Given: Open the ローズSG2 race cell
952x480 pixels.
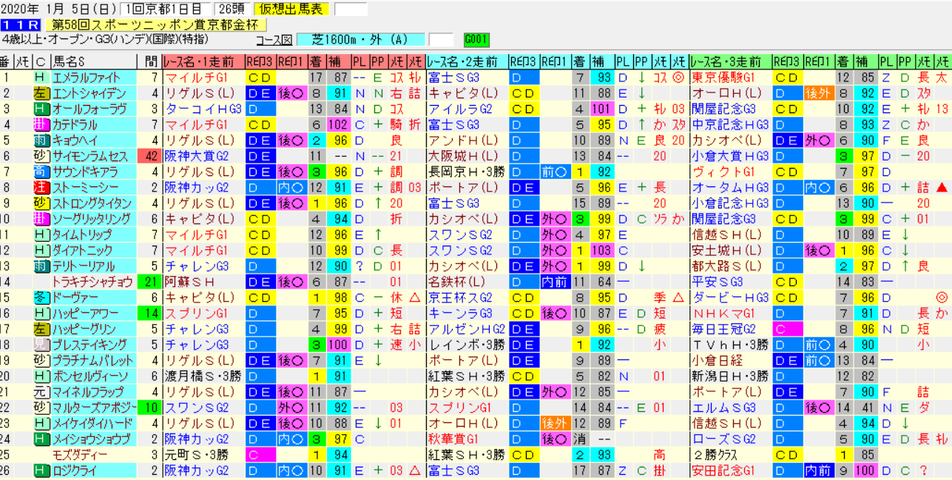Looking at the screenshot, I should 730,439.
